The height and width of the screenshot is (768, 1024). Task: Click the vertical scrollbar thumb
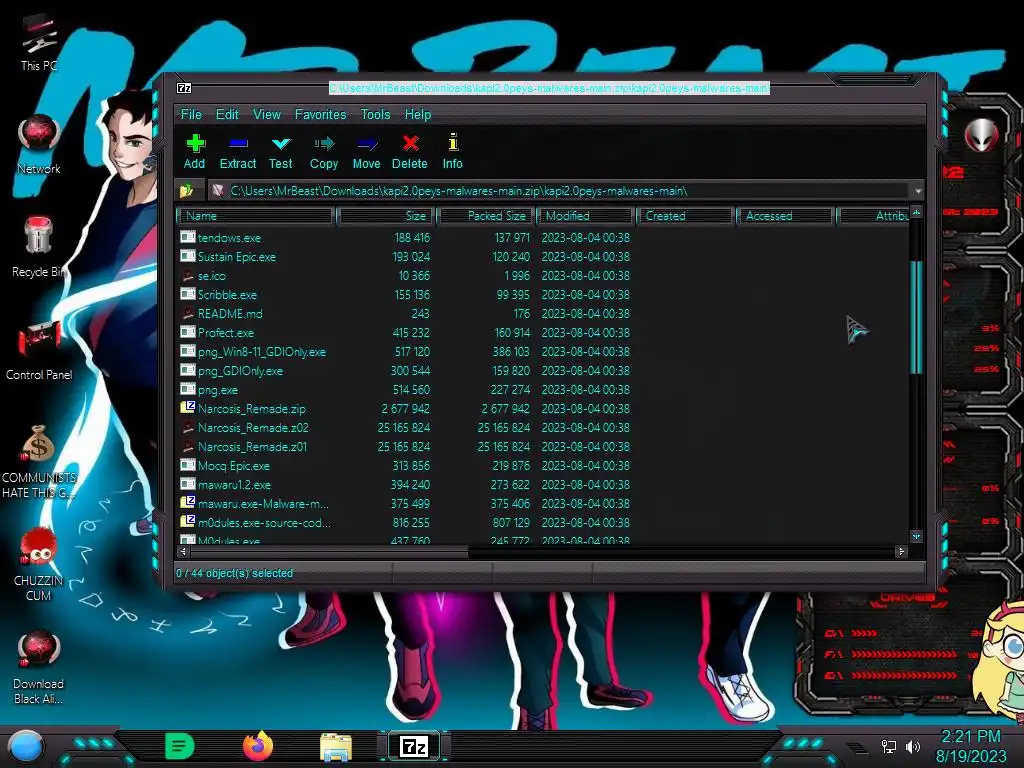916,317
